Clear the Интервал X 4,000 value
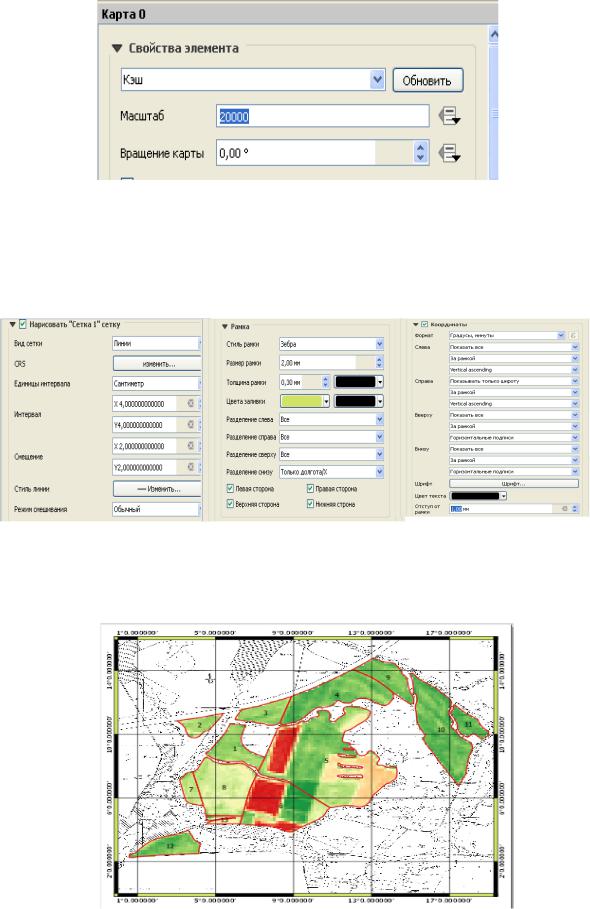This screenshot has width=590, height=909. (x=190, y=403)
